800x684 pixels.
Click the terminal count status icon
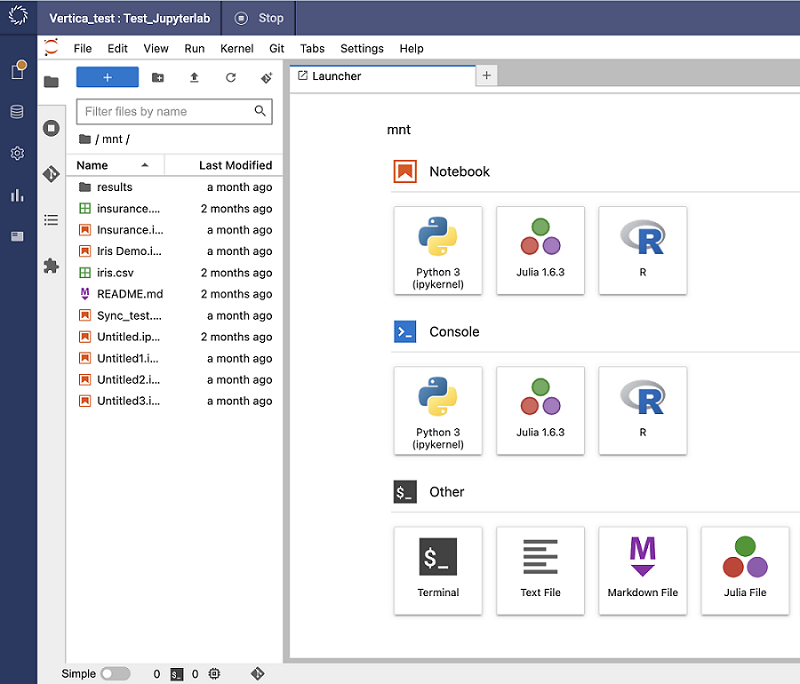click(177, 674)
